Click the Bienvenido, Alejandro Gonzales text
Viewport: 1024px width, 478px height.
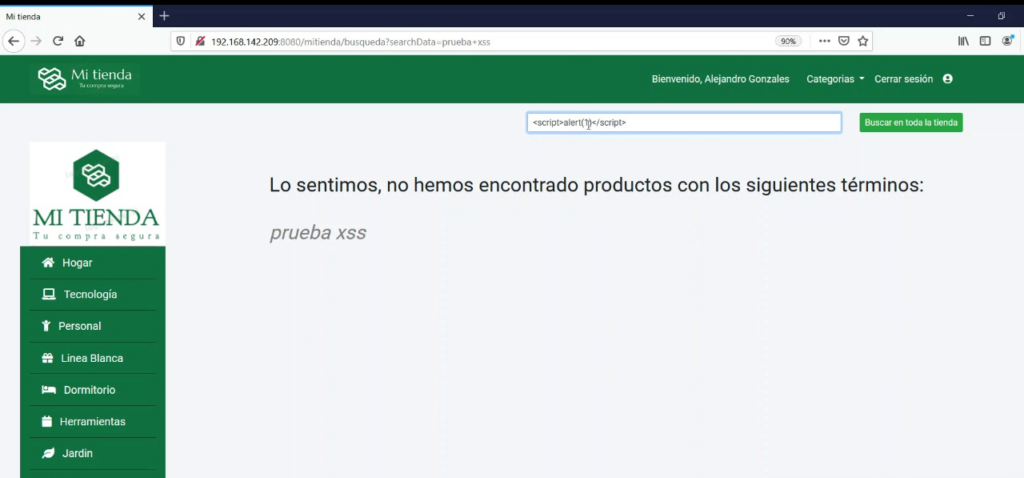[720, 79]
